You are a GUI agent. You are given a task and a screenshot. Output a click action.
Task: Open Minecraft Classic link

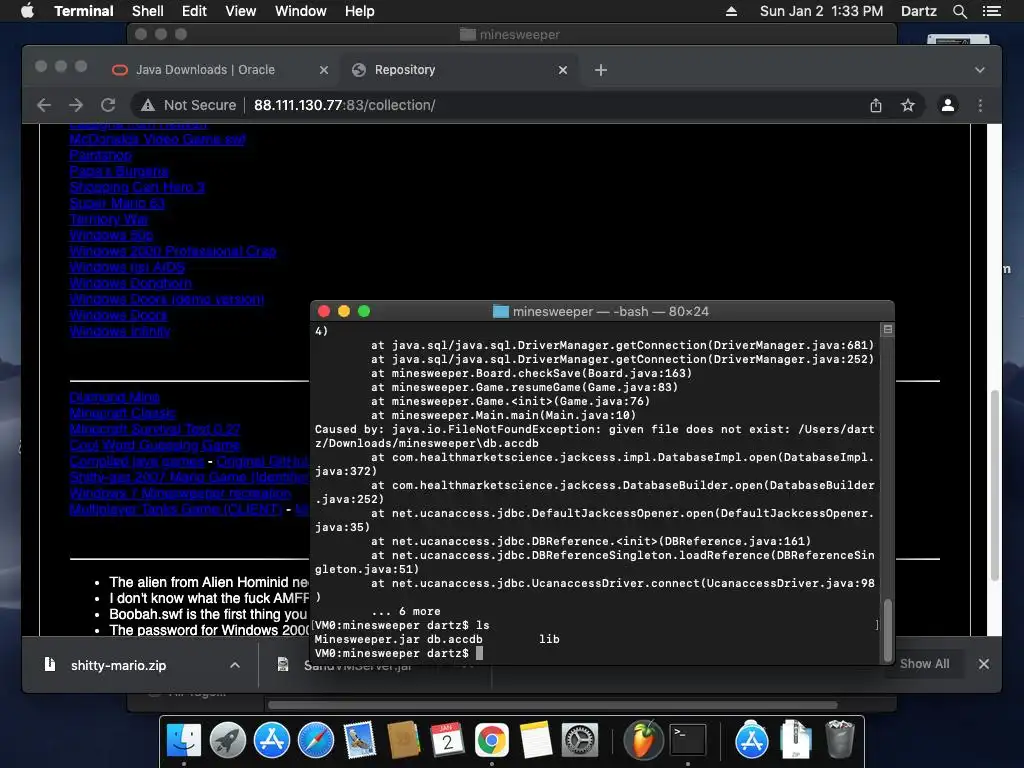click(x=122, y=413)
